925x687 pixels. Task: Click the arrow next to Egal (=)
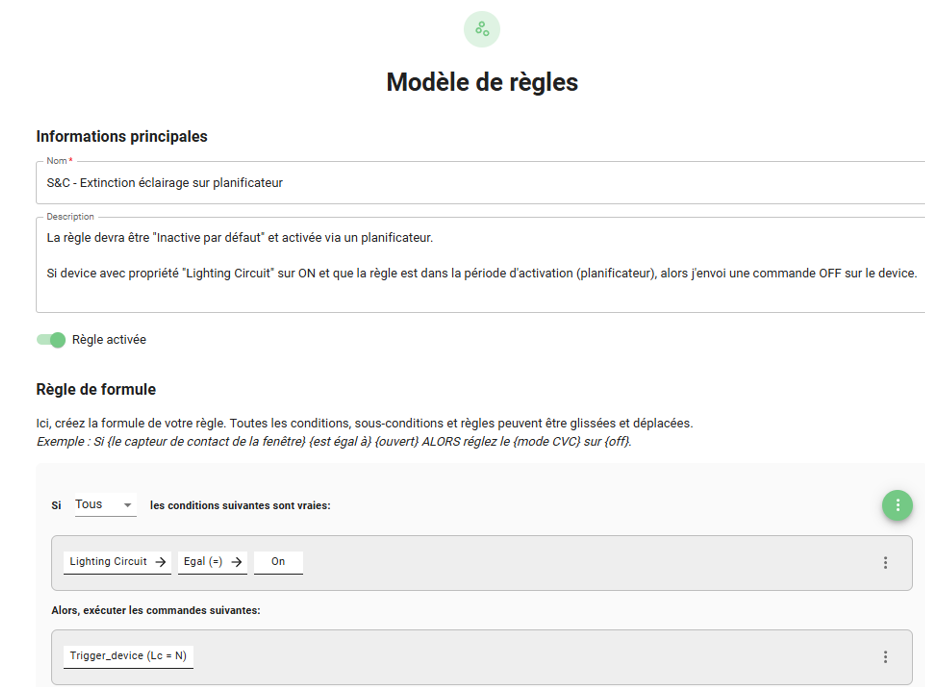[237, 562]
